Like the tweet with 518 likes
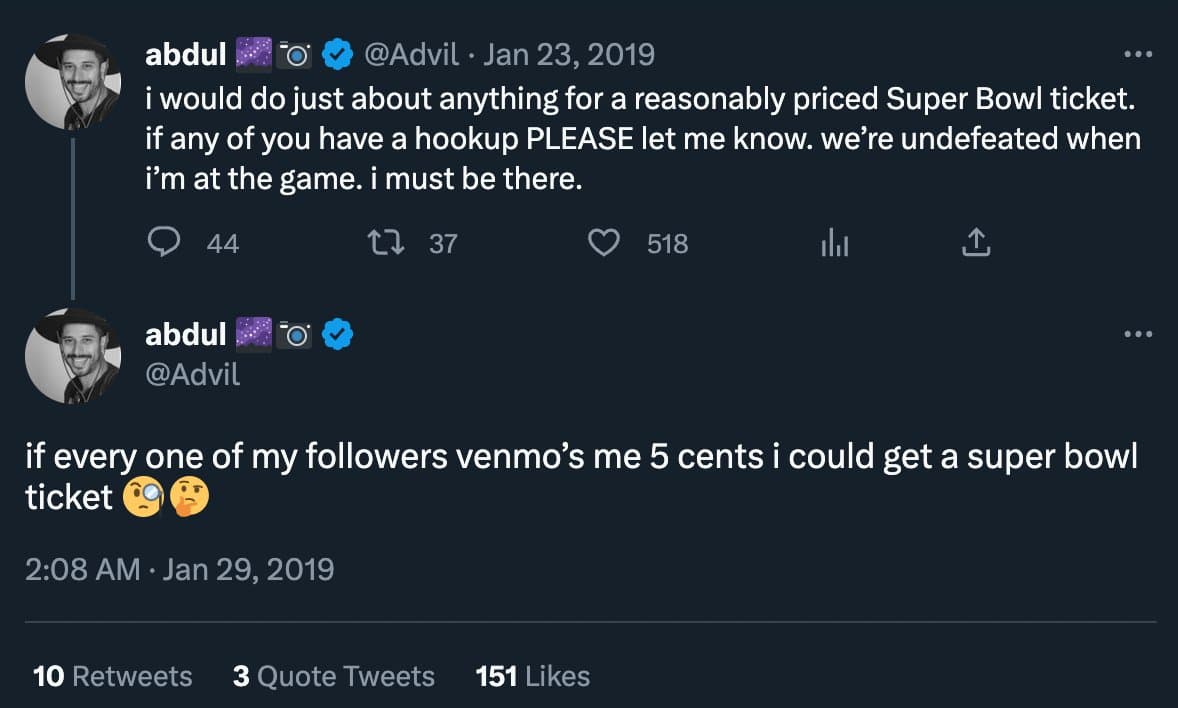1178x708 pixels. pyautogui.click(x=603, y=243)
